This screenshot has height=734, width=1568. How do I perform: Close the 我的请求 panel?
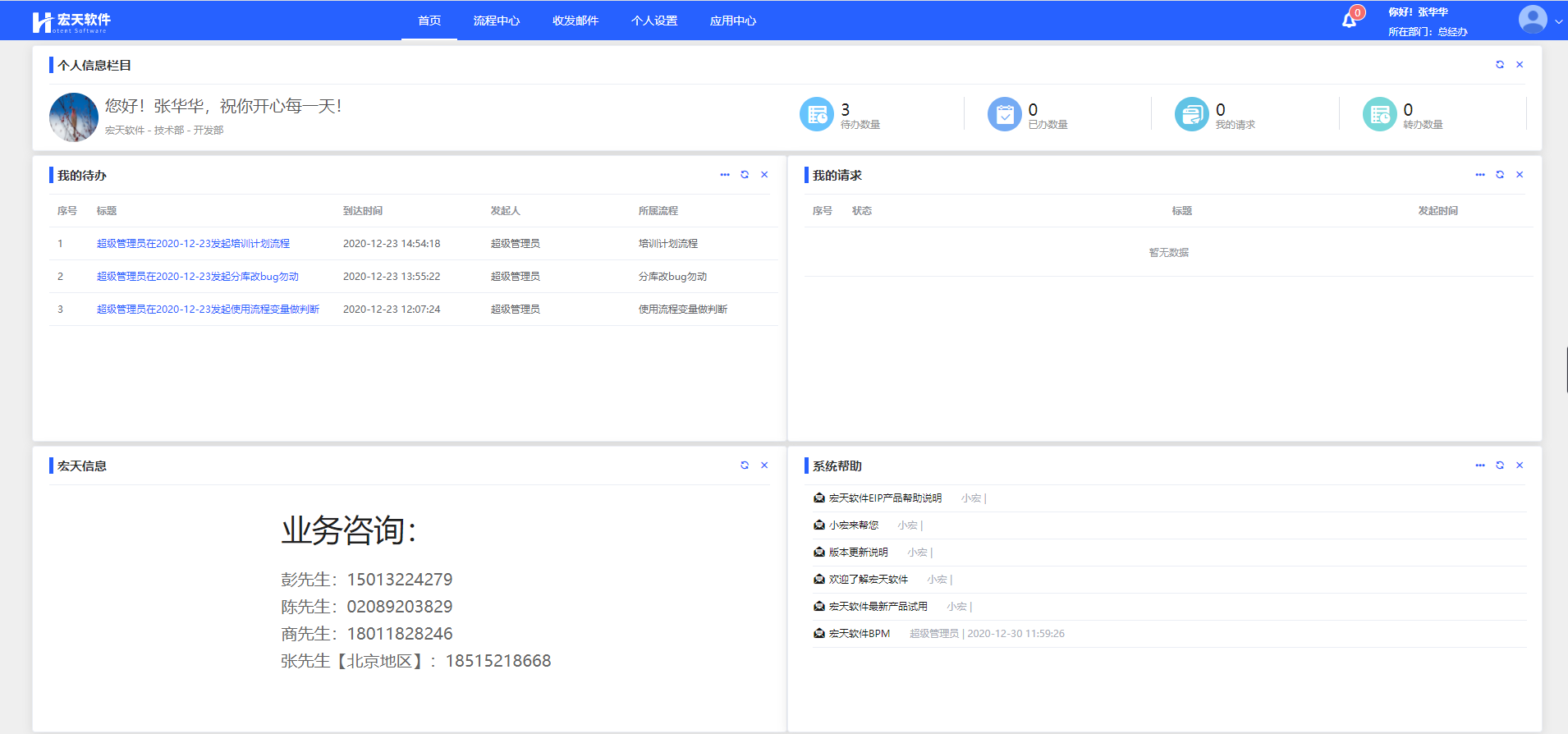click(x=1520, y=175)
